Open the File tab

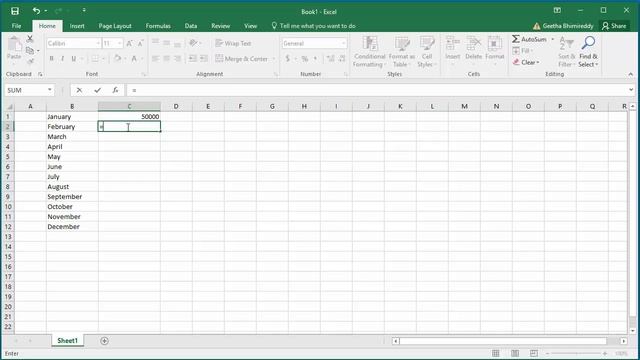16,26
